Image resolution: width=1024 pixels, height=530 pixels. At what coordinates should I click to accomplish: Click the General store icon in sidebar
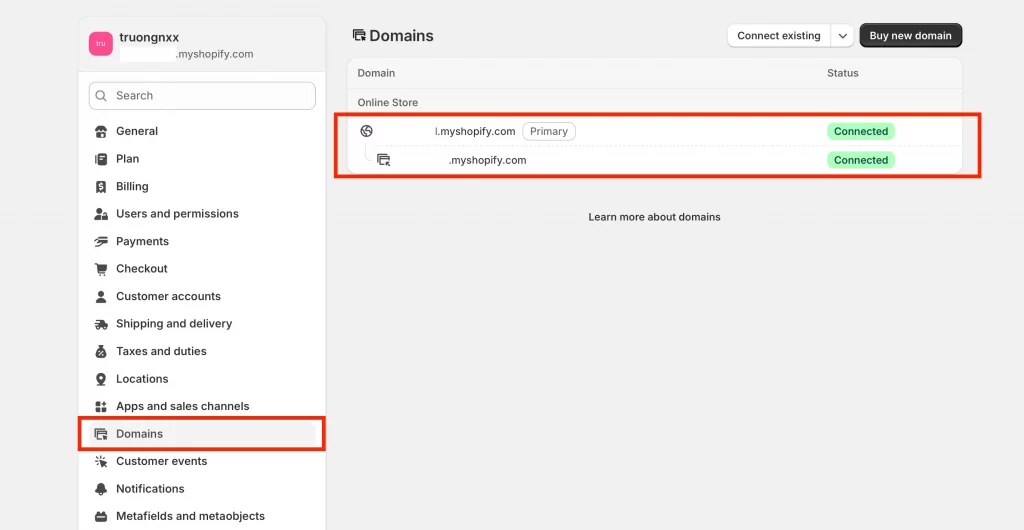[x=101, y=132]
